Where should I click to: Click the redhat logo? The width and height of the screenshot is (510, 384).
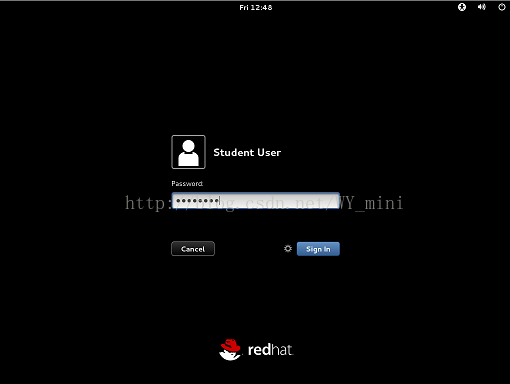256,350
